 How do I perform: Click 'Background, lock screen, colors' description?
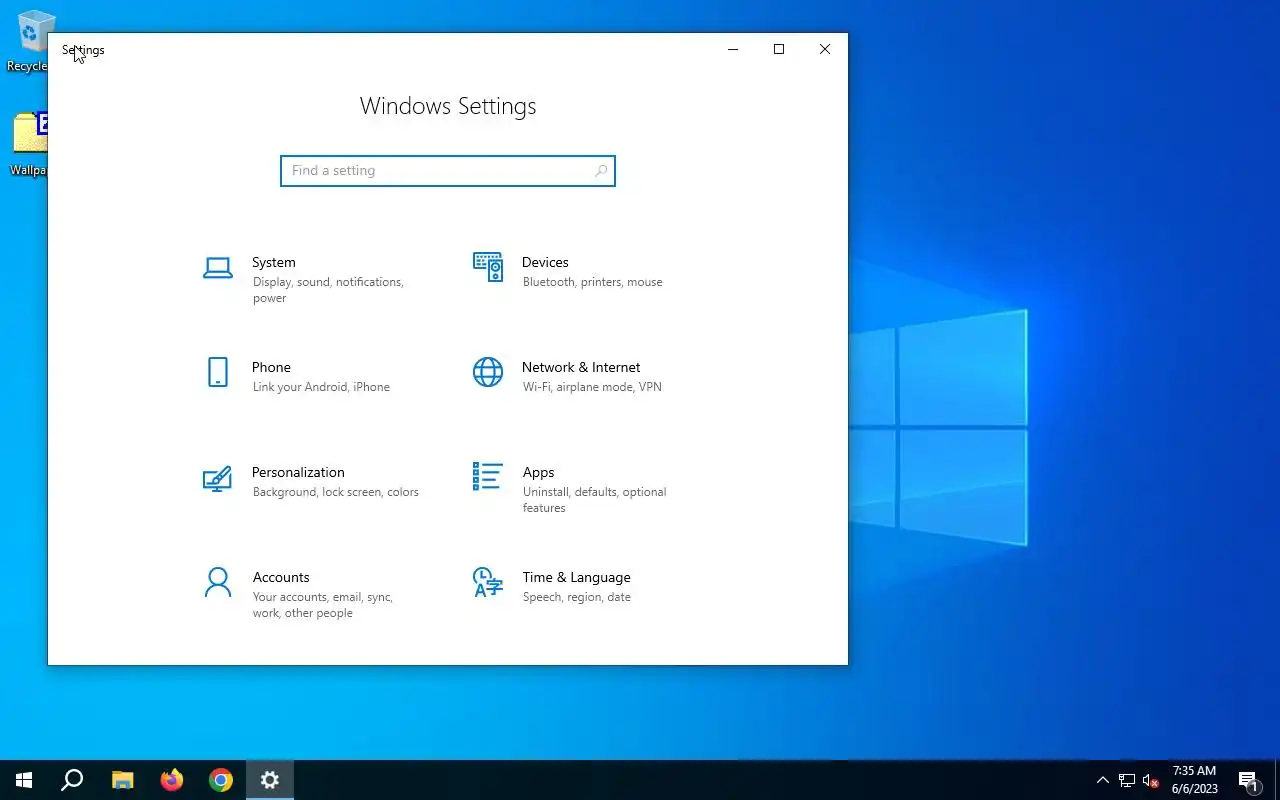click(x=336, y=492)
